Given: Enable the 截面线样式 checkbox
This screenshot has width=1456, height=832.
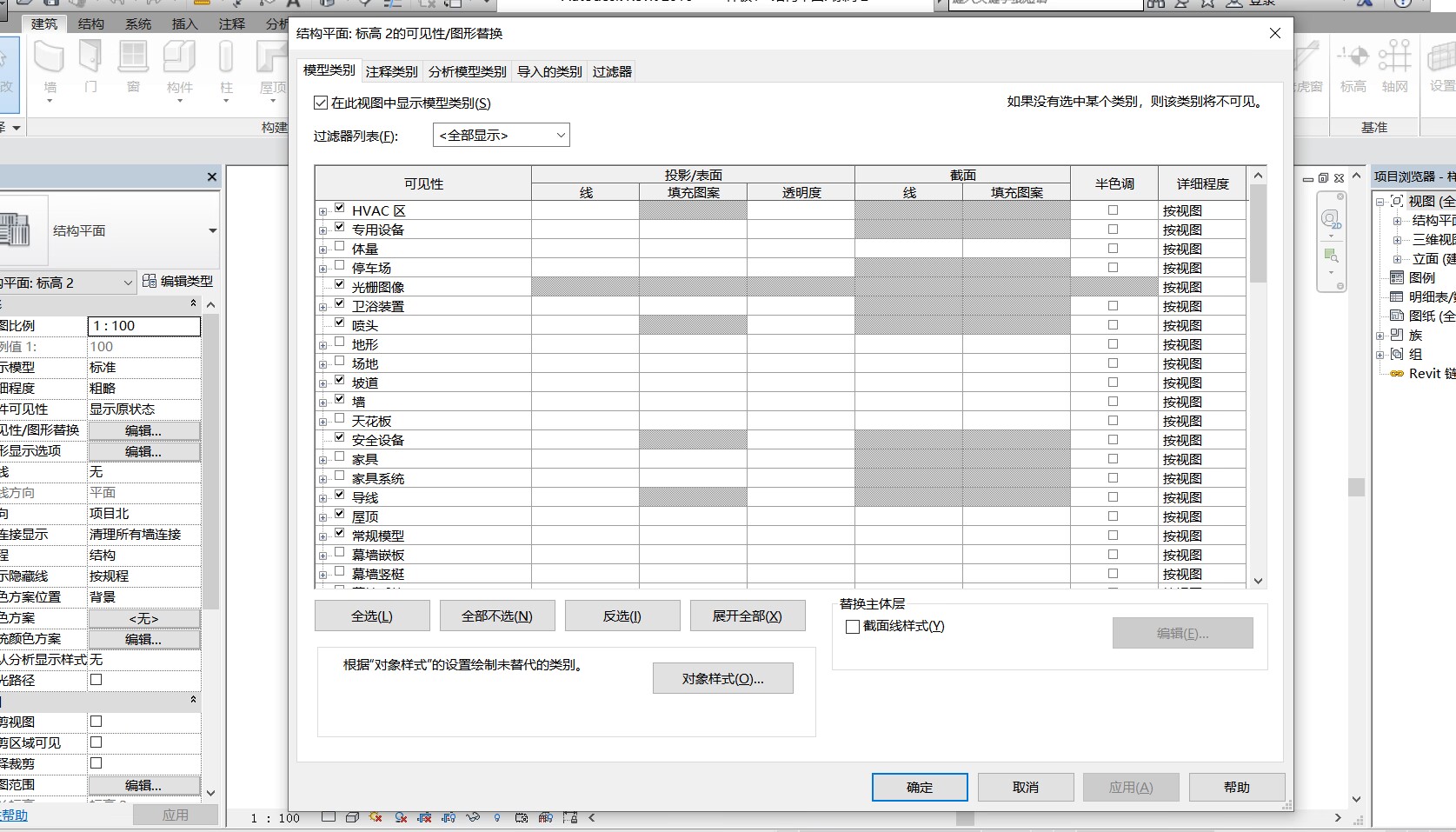Looking at the screenshot, I should (853, 626).
